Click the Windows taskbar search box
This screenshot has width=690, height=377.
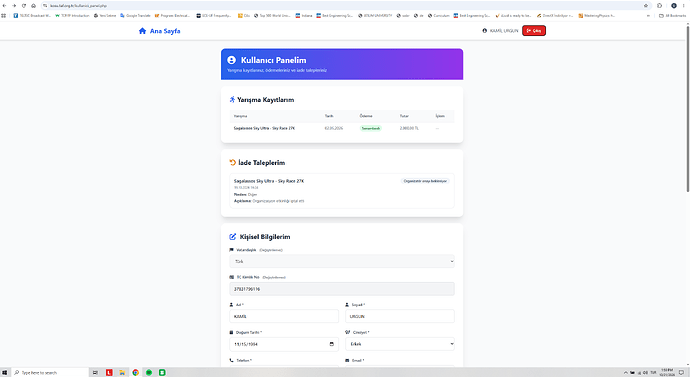point(50,372)
